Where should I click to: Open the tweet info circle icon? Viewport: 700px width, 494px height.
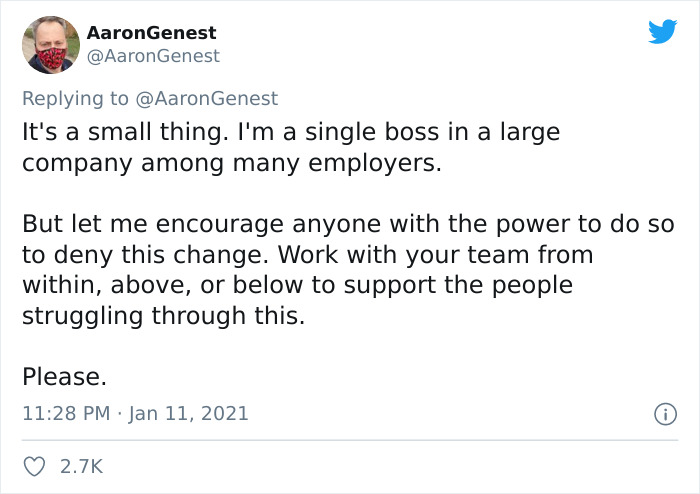click(x=666, y=414)
